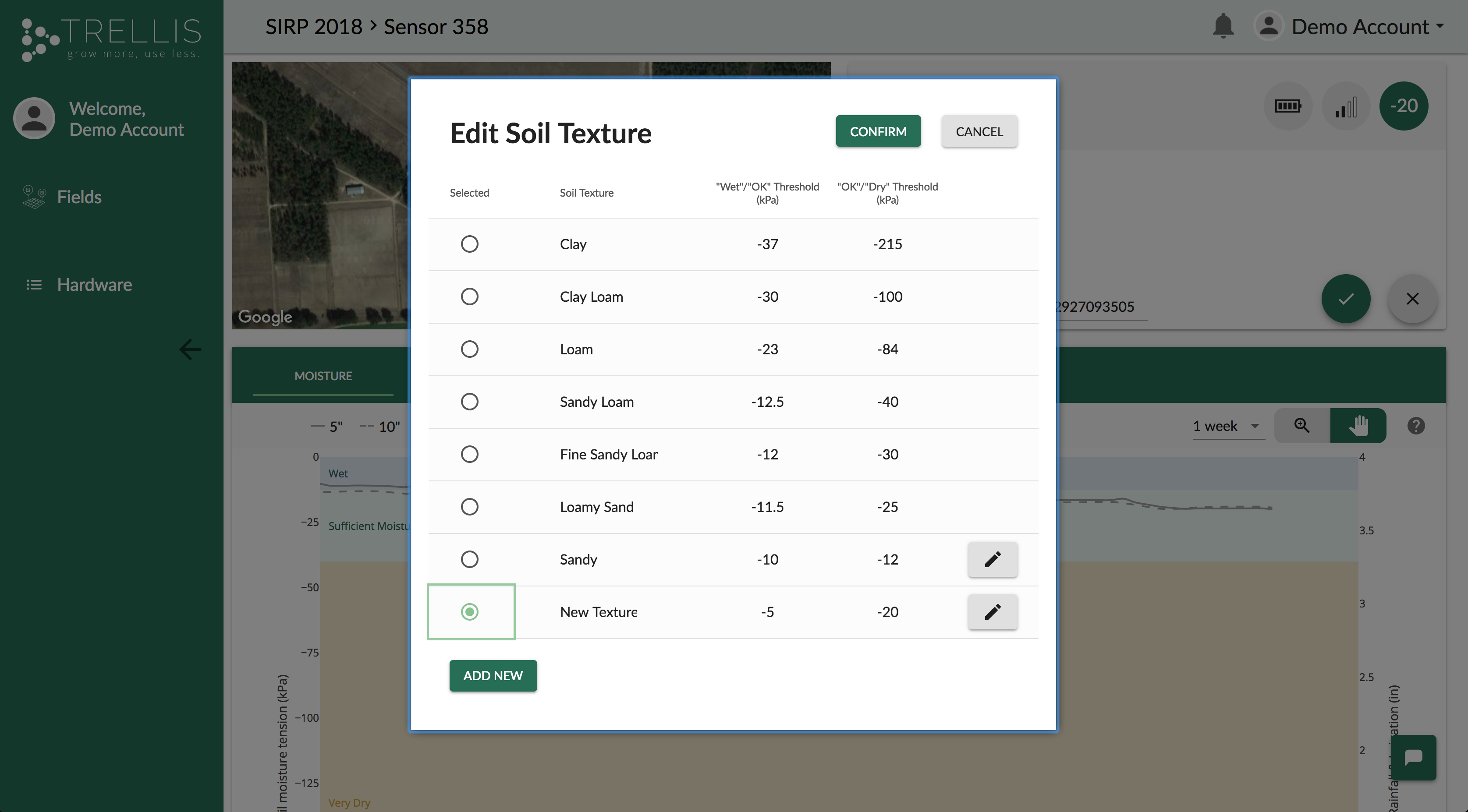Image resolution: width=1468 pixels, height=812 pixels.
Task: Open the chart help question icon
Action: click(x=1415, y=425)
